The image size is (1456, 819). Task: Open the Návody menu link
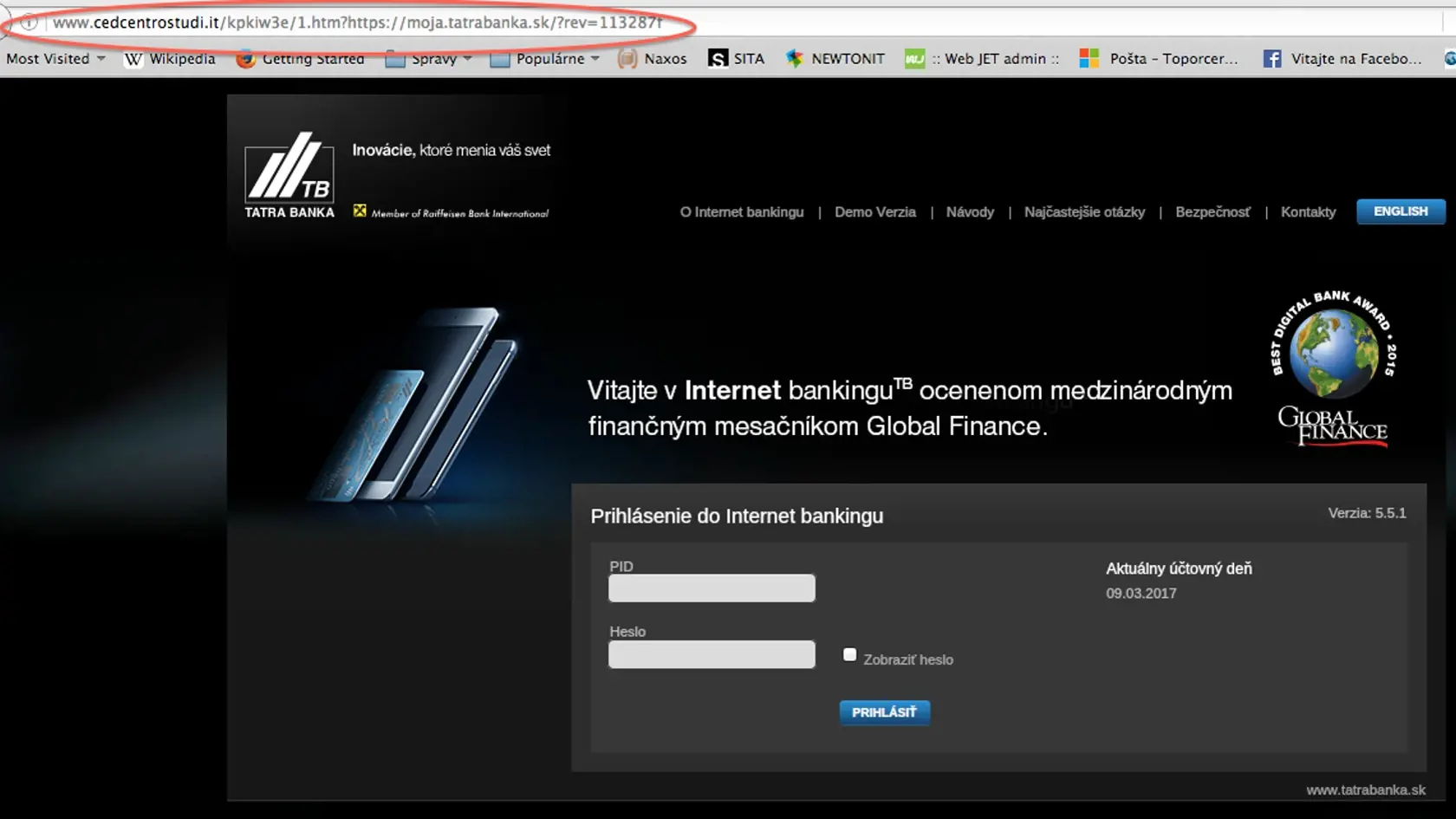[x=970, y=211]
